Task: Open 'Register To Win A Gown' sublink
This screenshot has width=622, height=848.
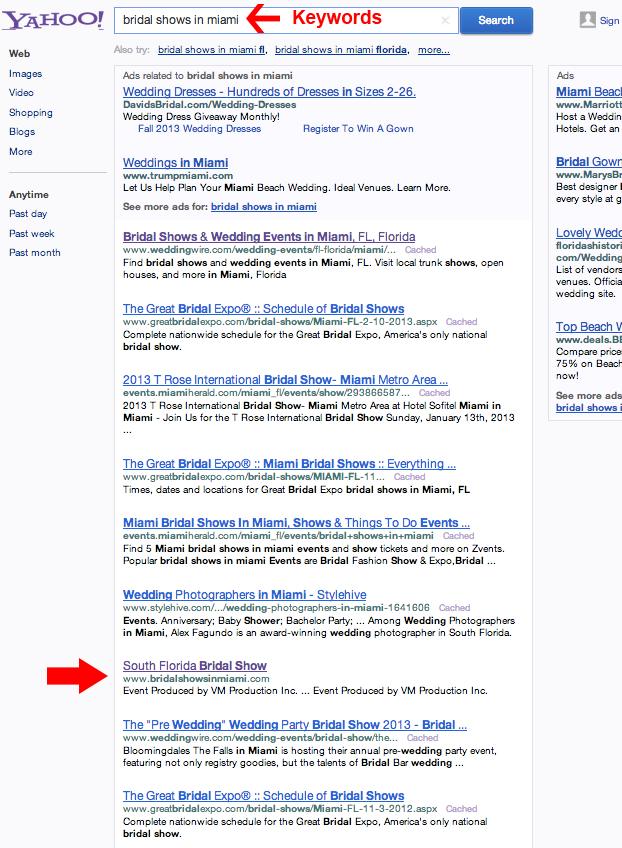Action: pos(358,129)
